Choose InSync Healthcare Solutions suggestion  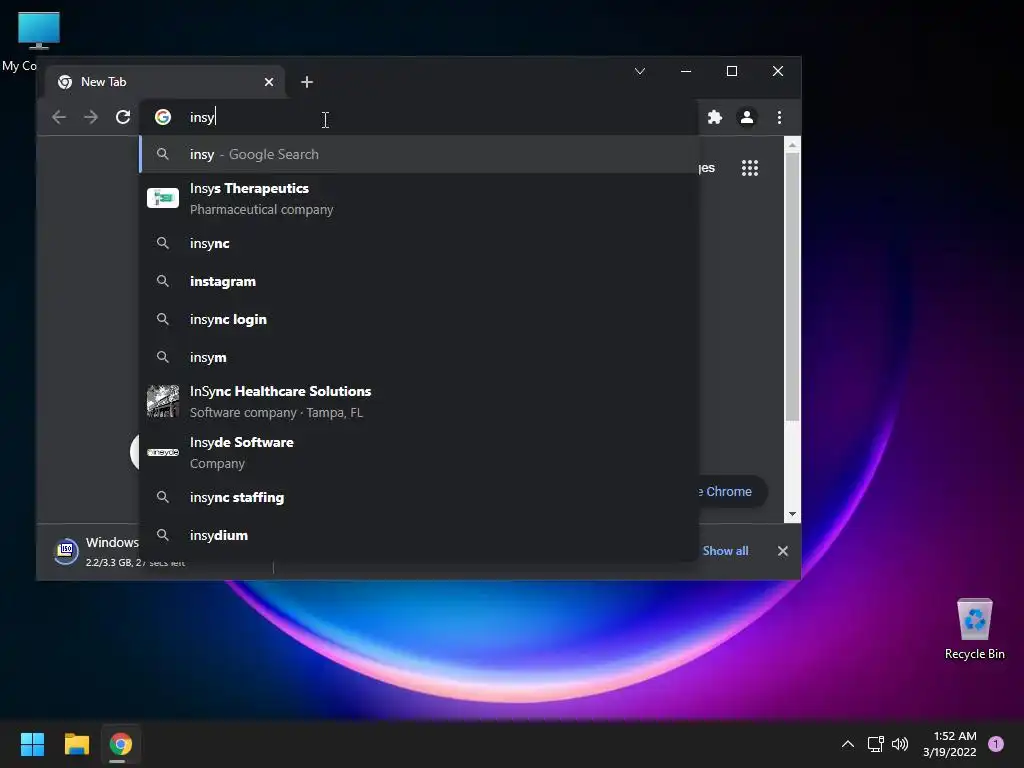[x=419, y=402]
